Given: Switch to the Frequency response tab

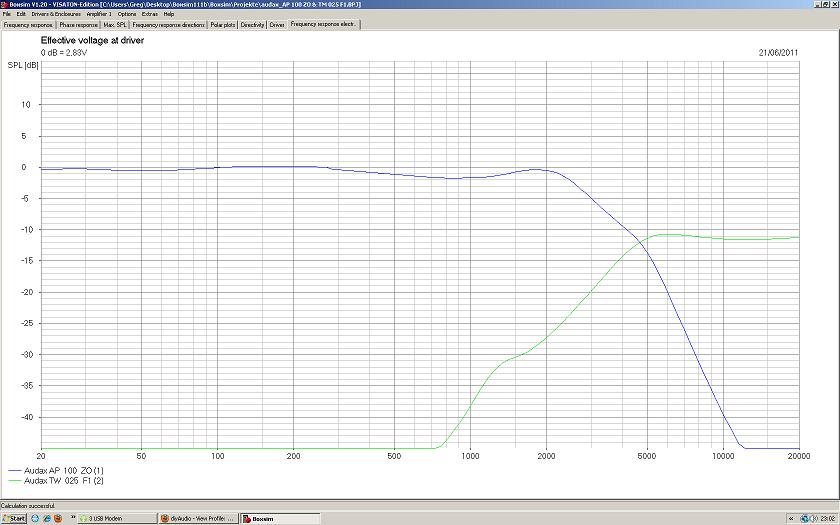Looking at the screenshot, I should pos(28,25).
